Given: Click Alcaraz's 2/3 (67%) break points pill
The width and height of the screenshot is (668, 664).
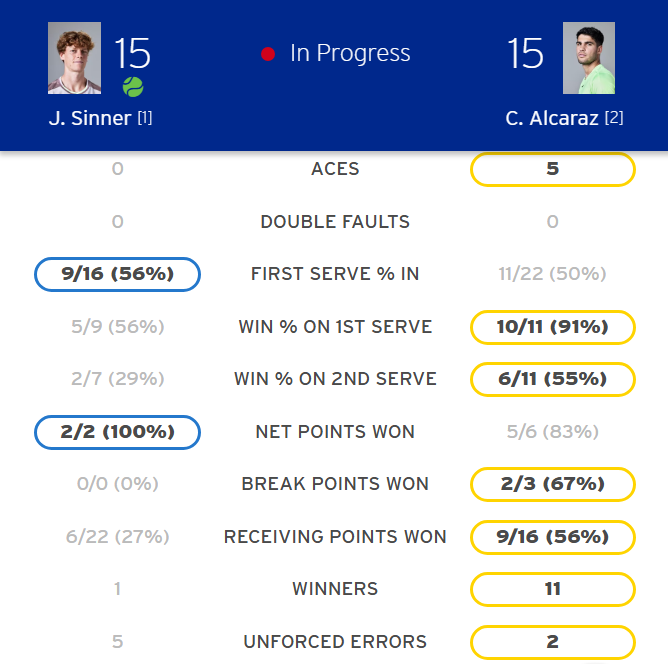Looking at the screenshot, I should 552,484.
